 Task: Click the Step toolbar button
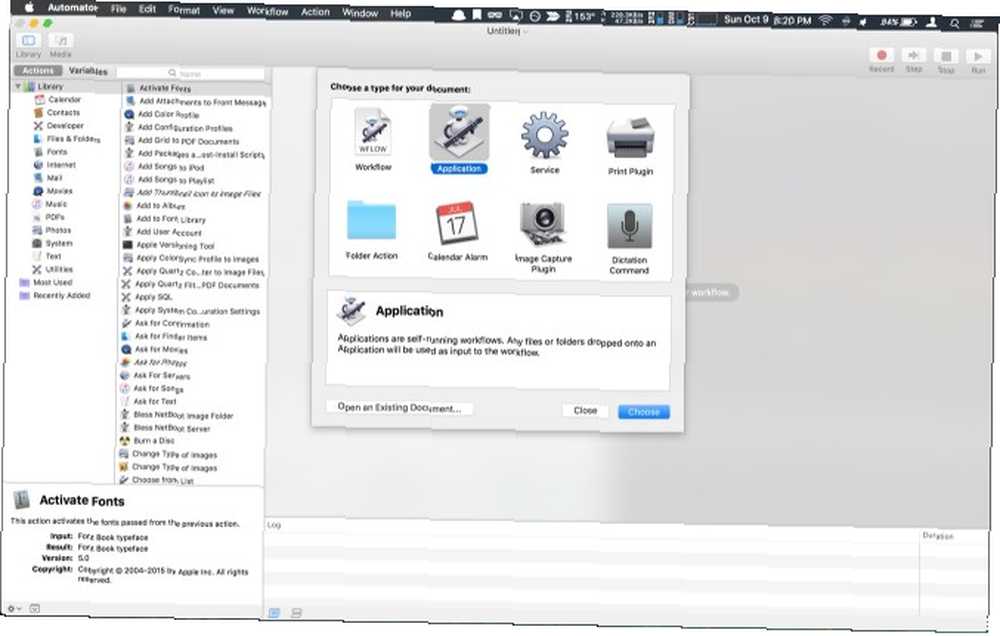tap(914, 60)
